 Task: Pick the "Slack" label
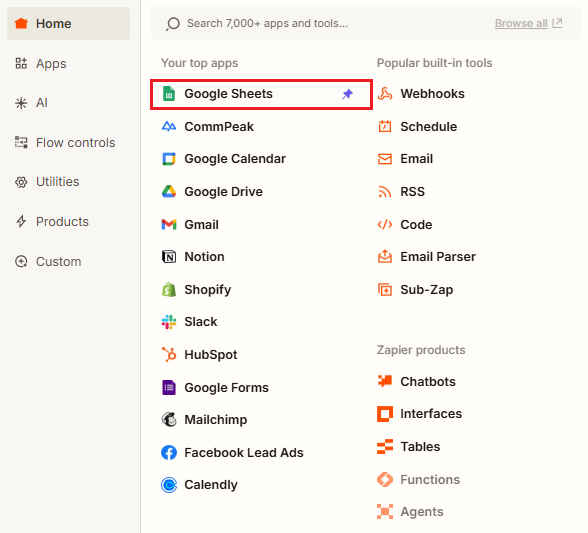click(x=201, y=322)
